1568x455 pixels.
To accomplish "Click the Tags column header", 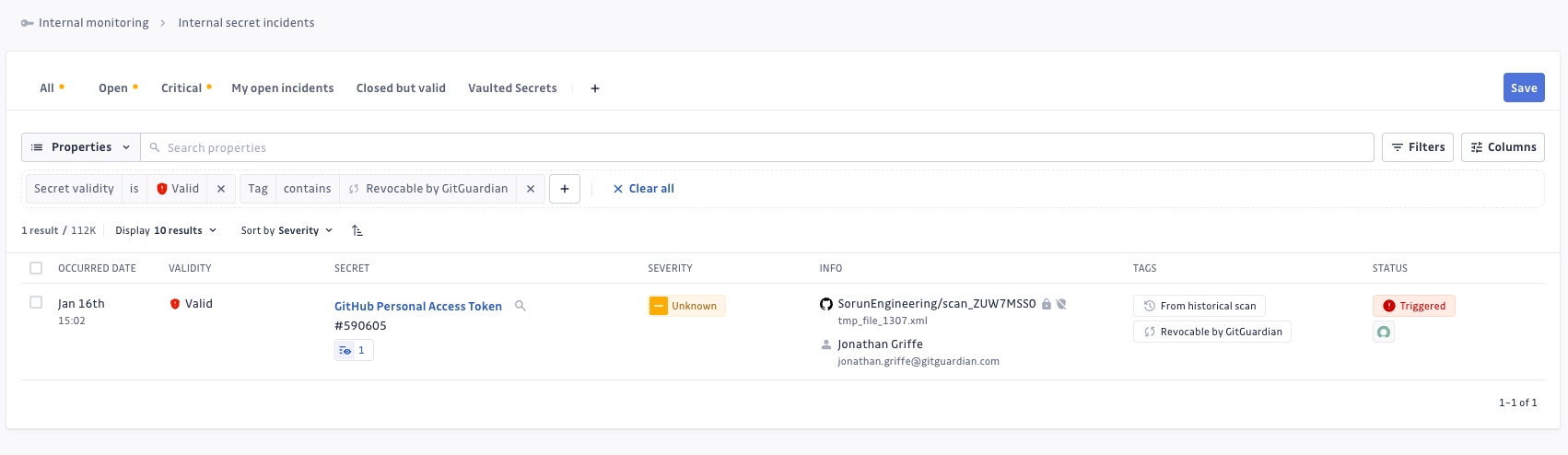I will click(1145, 268).
